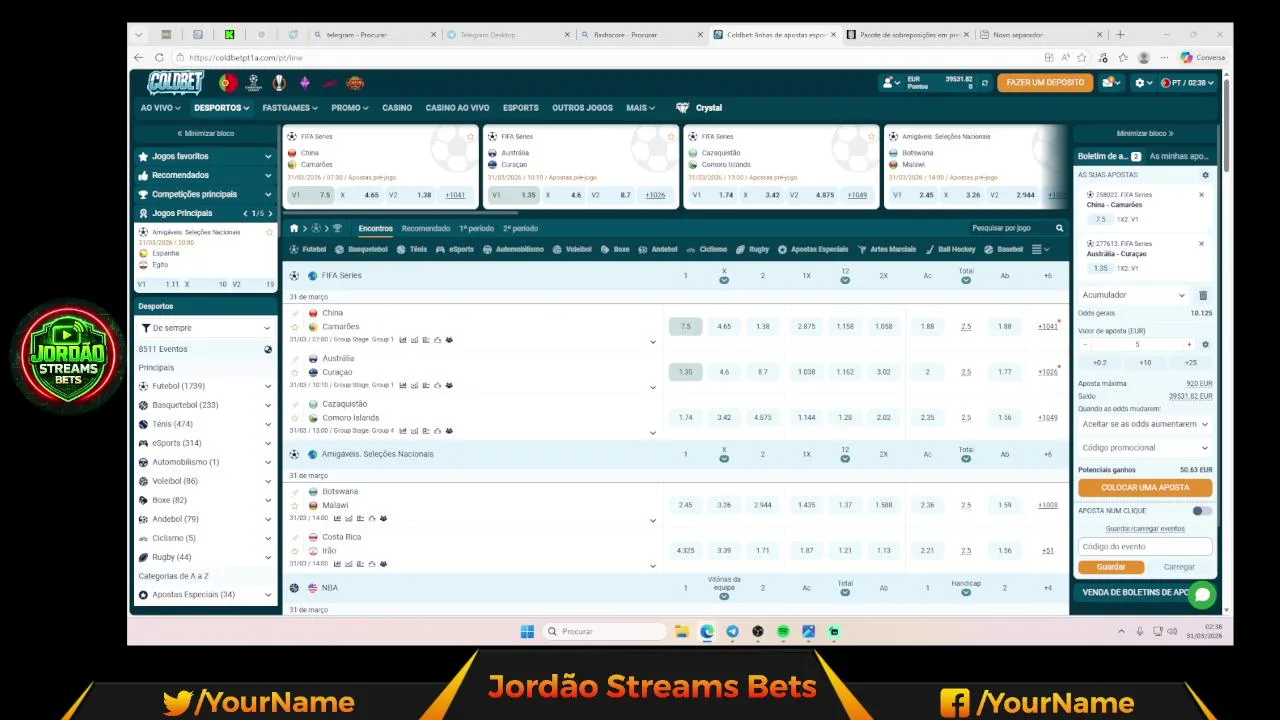The image size is (1280, 720).
Task: Select Ténis in sports filter bar
Action: tap(412, 249)
